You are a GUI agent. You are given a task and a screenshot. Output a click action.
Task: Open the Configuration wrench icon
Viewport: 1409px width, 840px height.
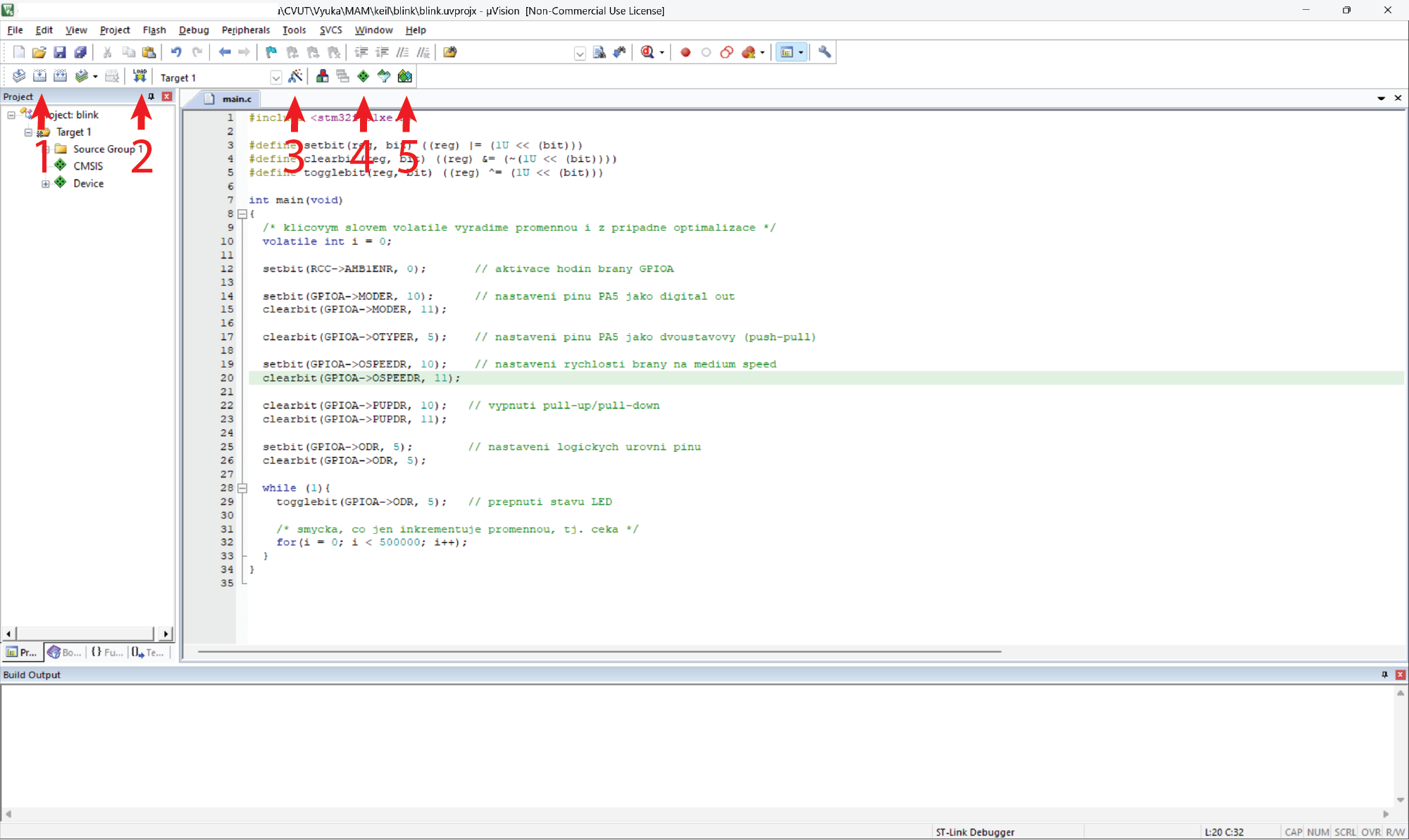(824, 52)
